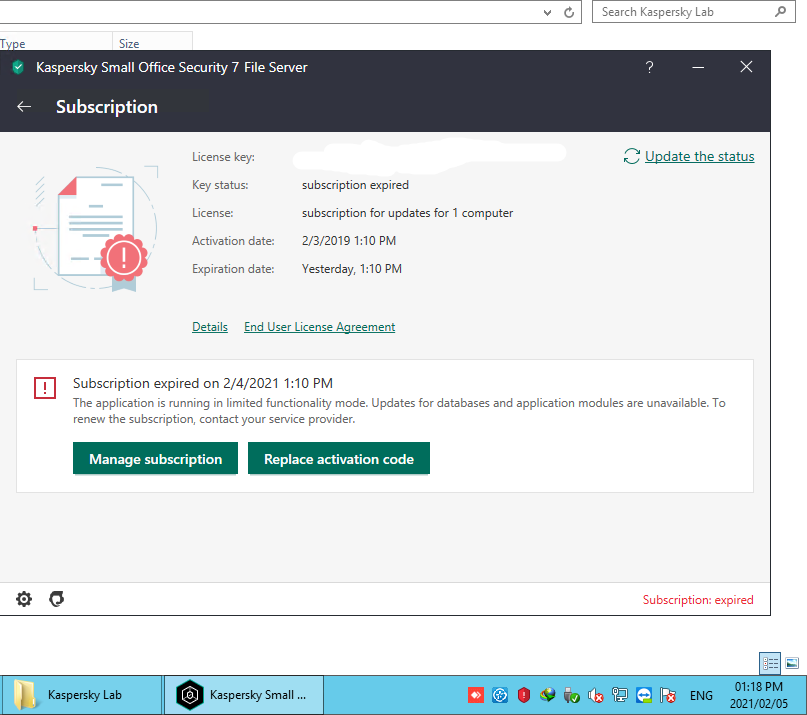Click the 'Subscription' page heading

point(107,107)
